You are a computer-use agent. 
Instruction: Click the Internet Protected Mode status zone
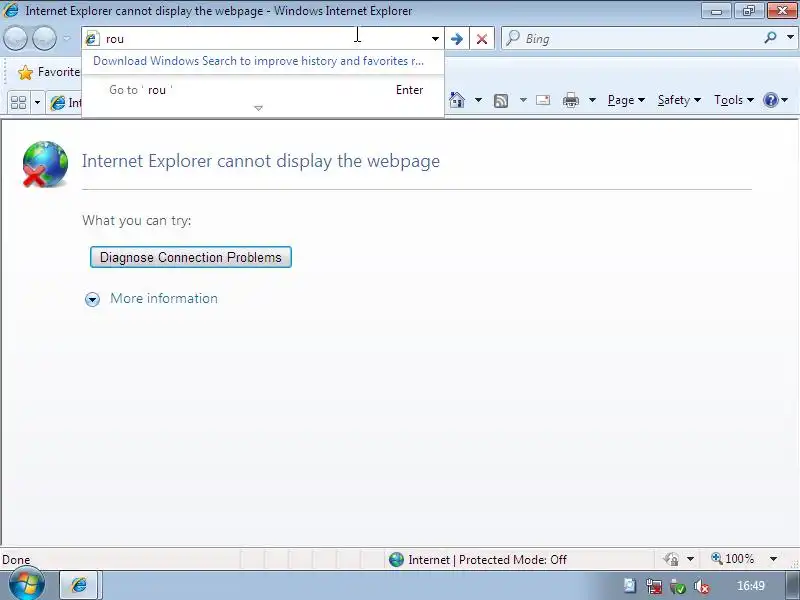[x=477, y=560]
